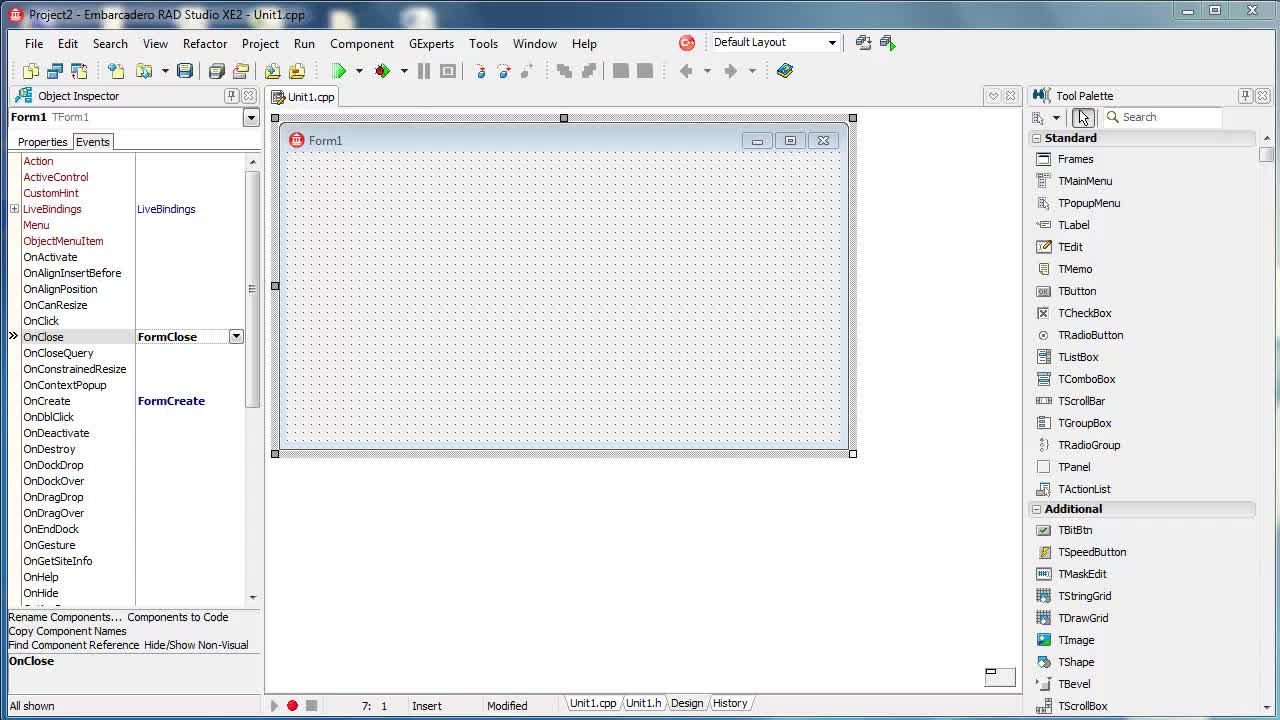Viewport: 1280px width, 720px height.
Task: Click the Copy Component Names link
Action: [x=68, y=631]
